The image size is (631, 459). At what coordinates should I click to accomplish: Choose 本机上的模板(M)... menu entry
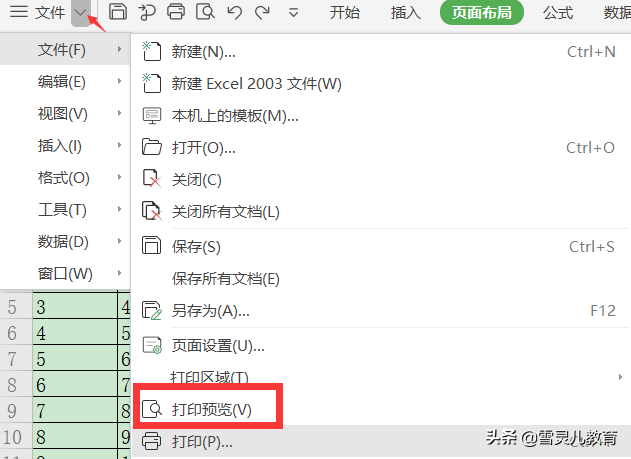click(x=380, y=116)
